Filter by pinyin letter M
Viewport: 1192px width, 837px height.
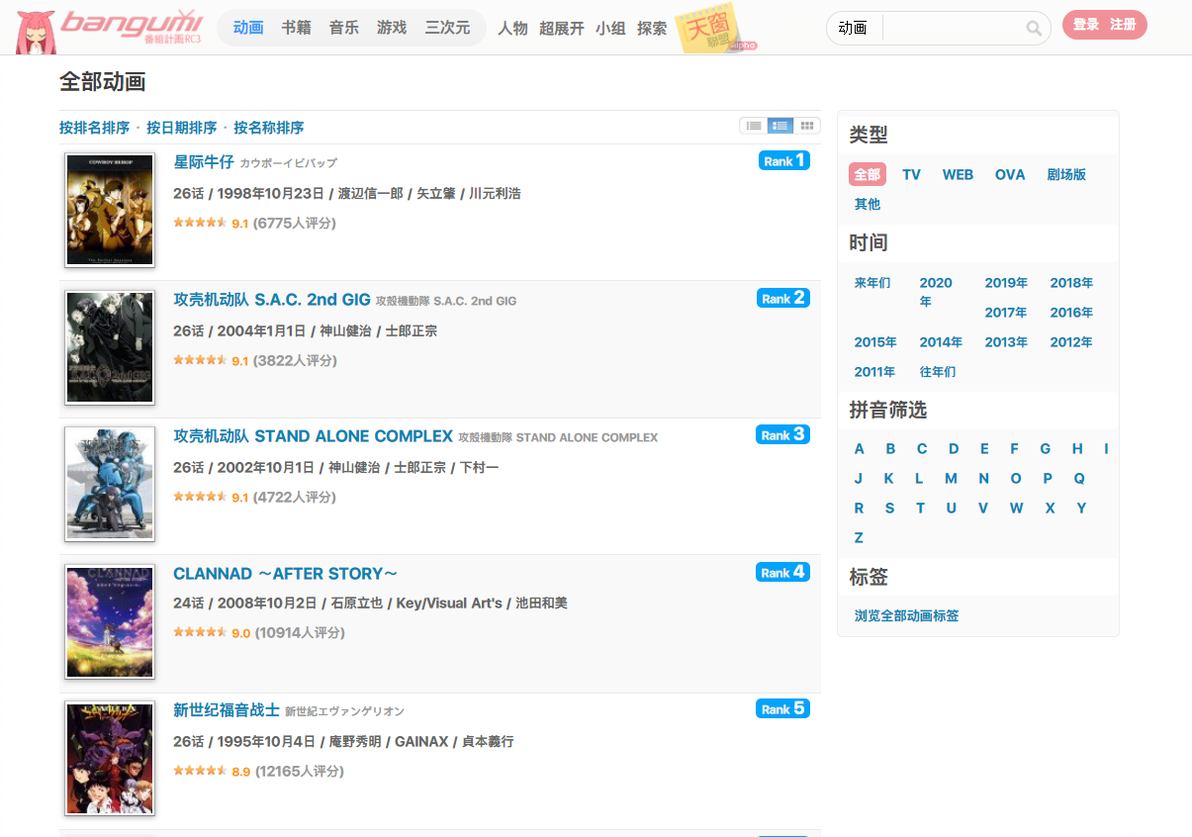(x=950, y=478)
